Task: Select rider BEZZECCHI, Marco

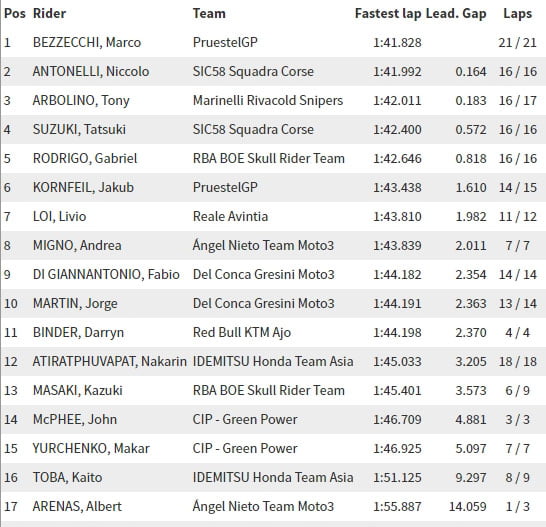Action: [87, 42]
